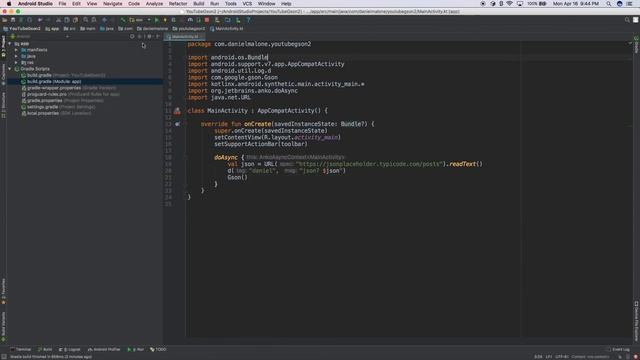Toggle the Build Variants side tool window
The height and width of the screenshot is (360, 640).
coord(3,326)
